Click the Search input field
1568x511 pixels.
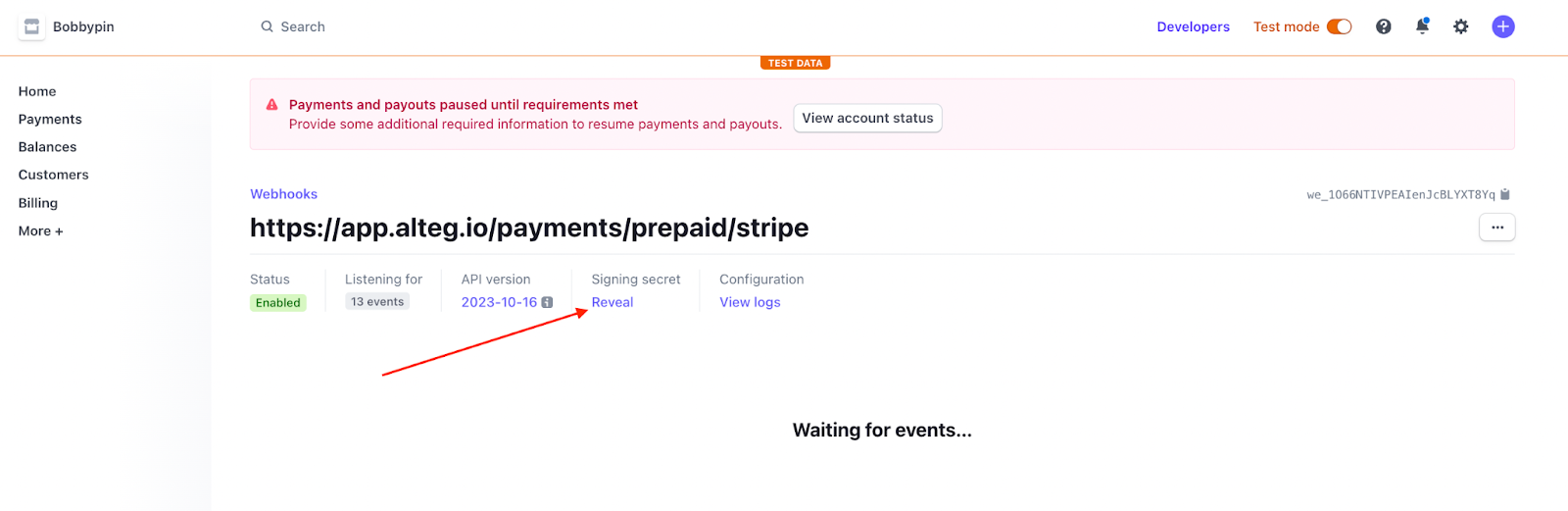coord(392,27)
